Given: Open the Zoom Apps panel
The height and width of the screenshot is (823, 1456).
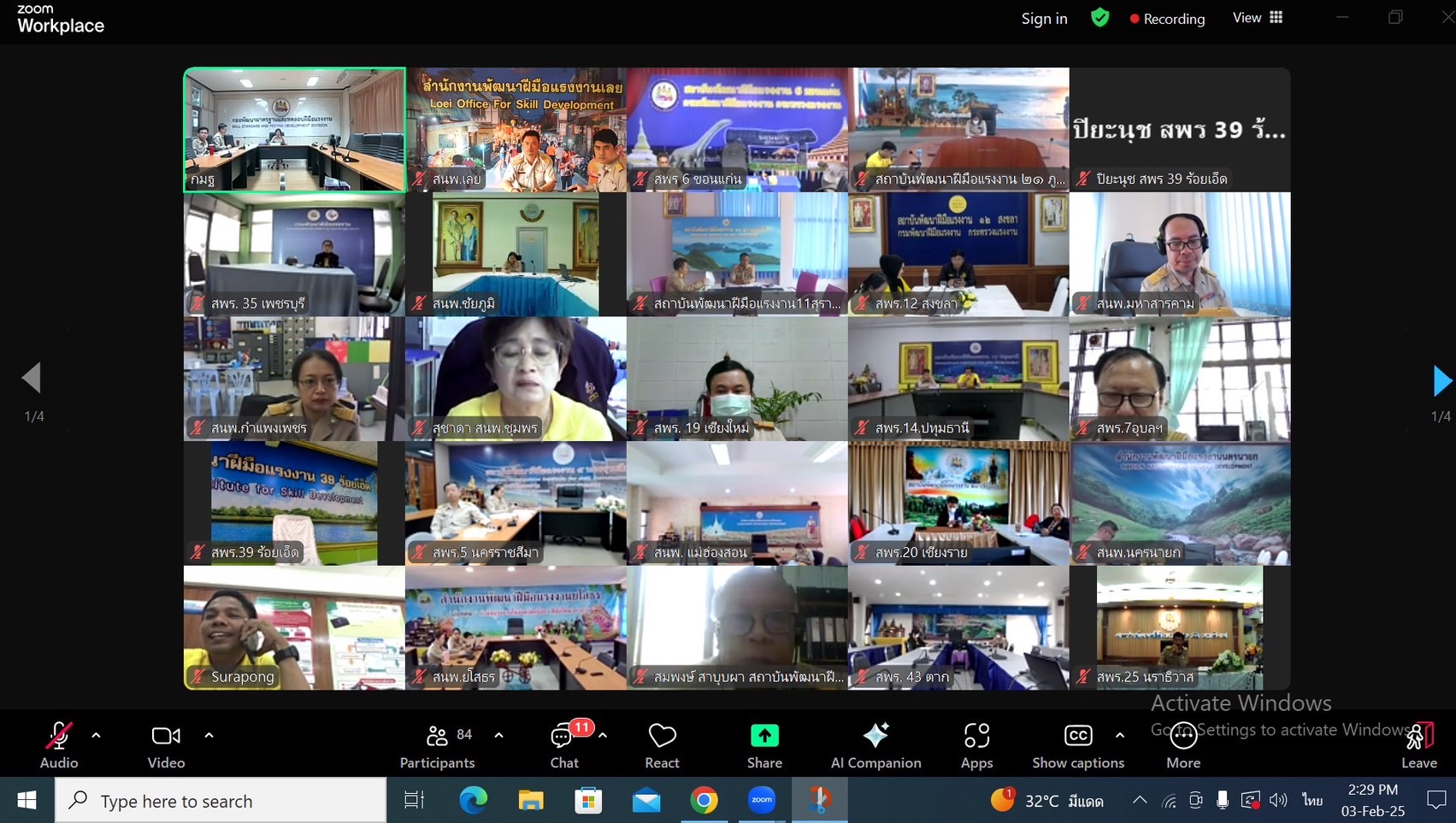Looking at the screenshot, I should click(x=976, y=744).
